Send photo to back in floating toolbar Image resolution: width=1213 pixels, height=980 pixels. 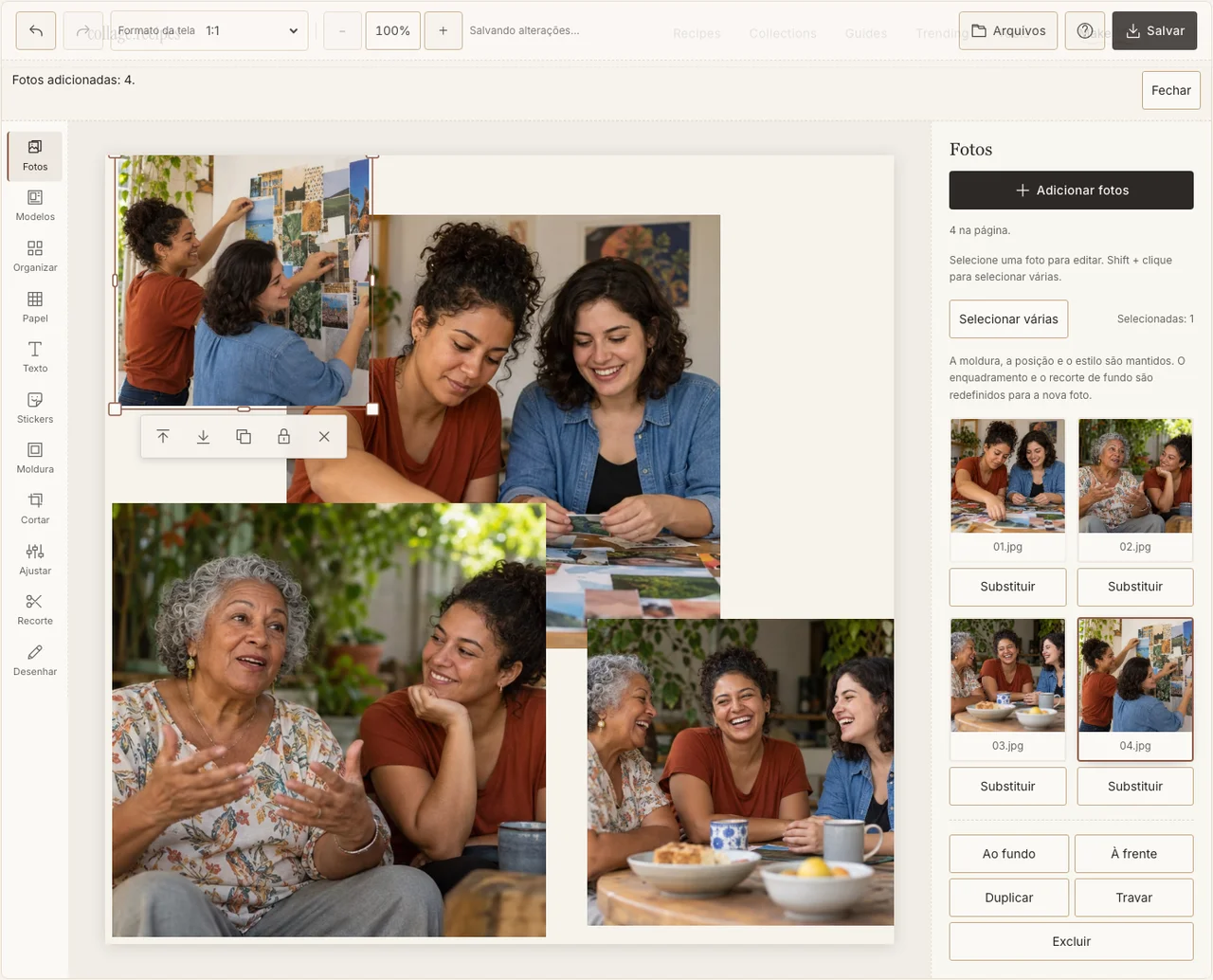tap(203, 437)
